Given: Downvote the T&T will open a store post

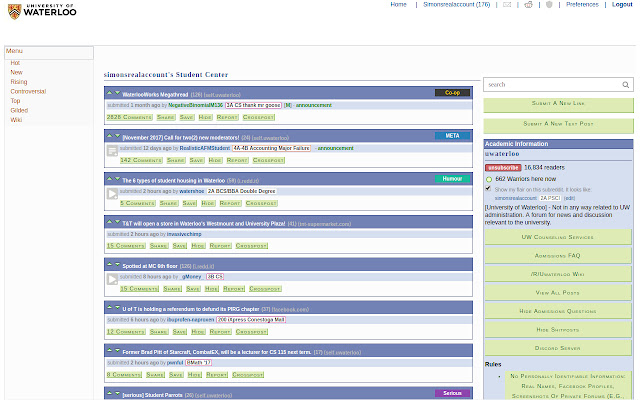Looking at the screenshot, I should pos(117,222).
